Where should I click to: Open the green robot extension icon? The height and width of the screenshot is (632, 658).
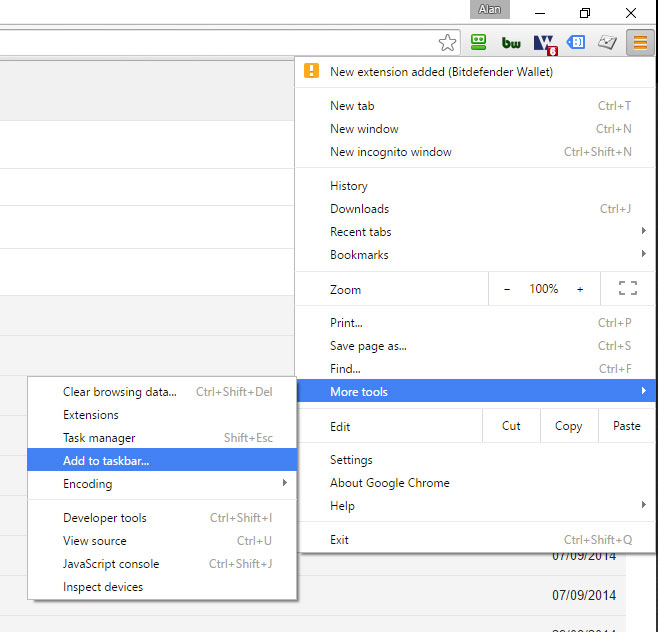(478, 42)
